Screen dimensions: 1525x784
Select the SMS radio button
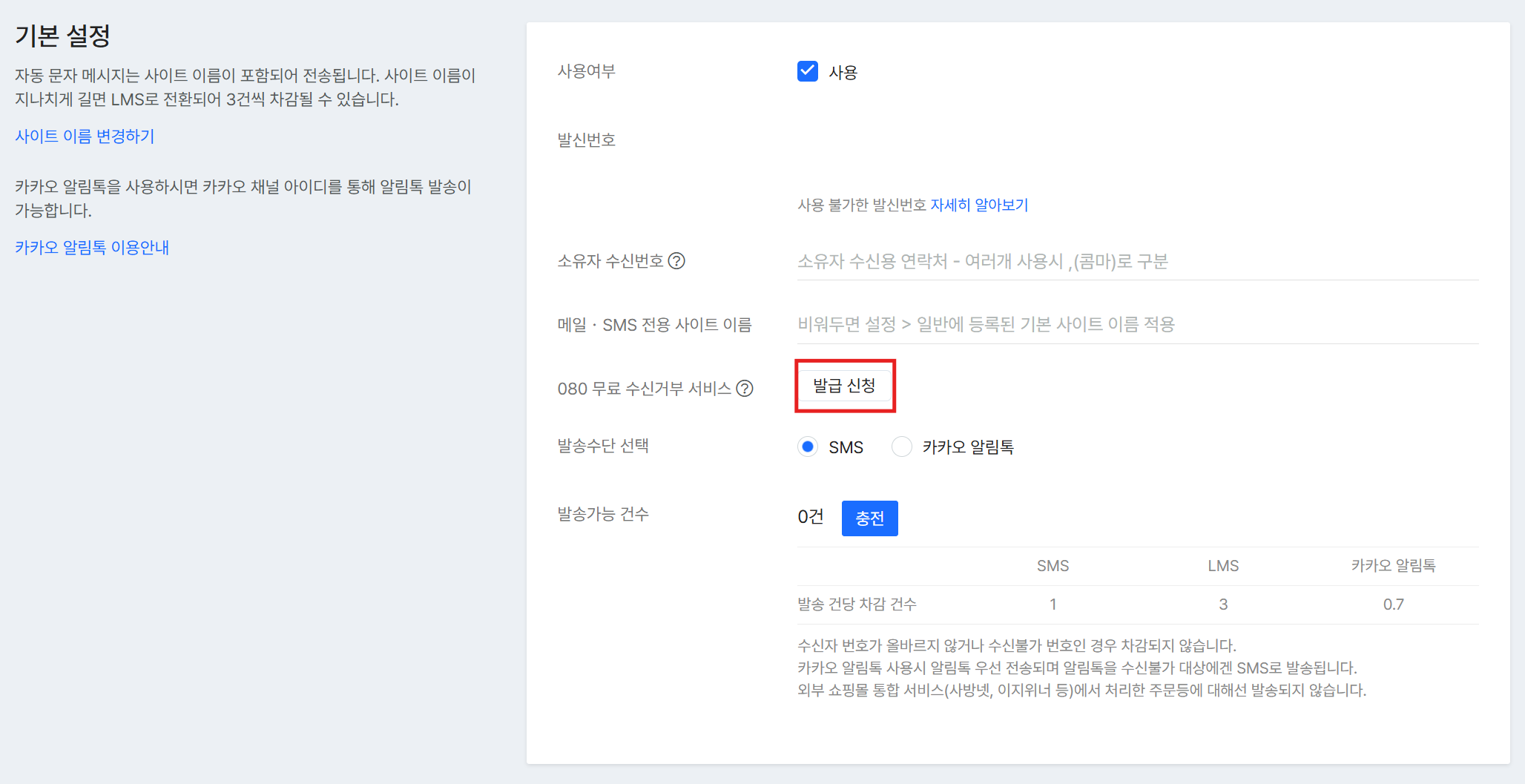pyautogui.click(x=808, y=447)
